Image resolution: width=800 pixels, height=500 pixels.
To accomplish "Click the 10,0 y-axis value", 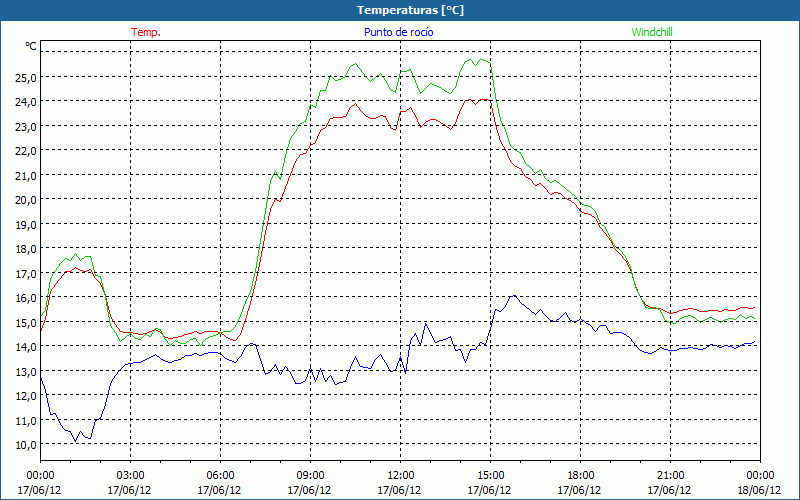I will pos(25,445).
